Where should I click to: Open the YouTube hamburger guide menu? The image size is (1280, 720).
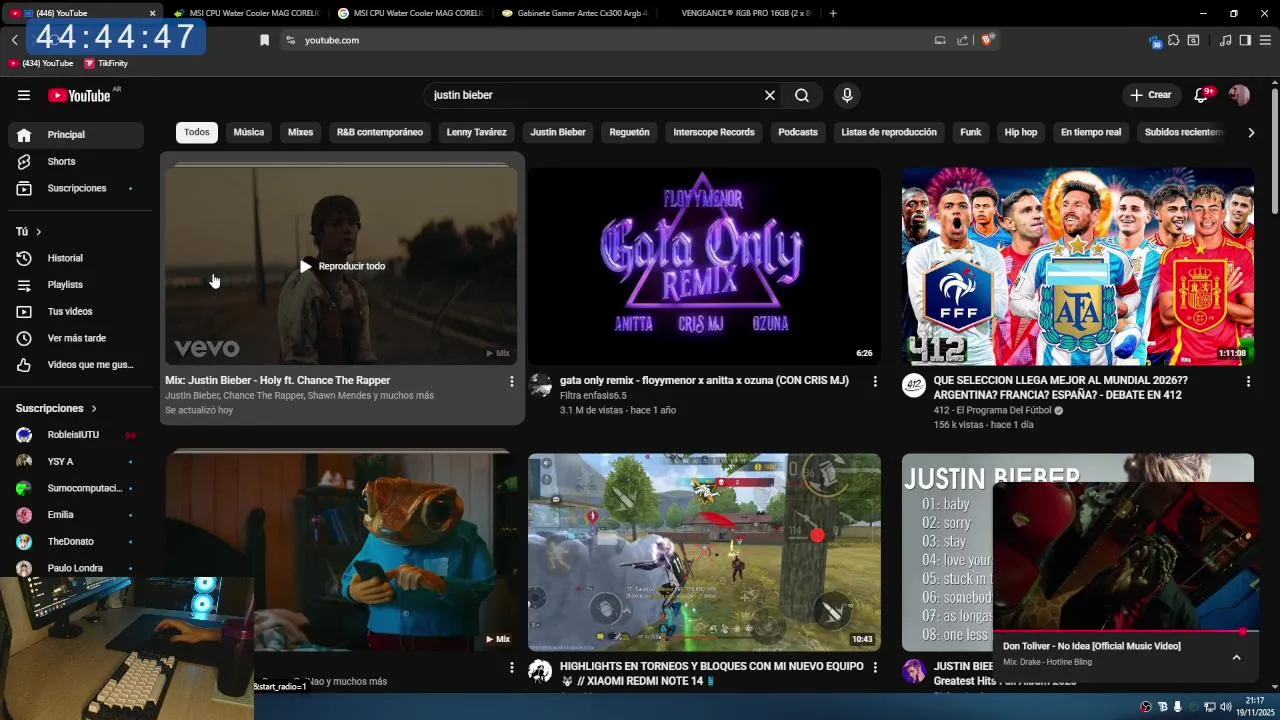tap(24, 95)
